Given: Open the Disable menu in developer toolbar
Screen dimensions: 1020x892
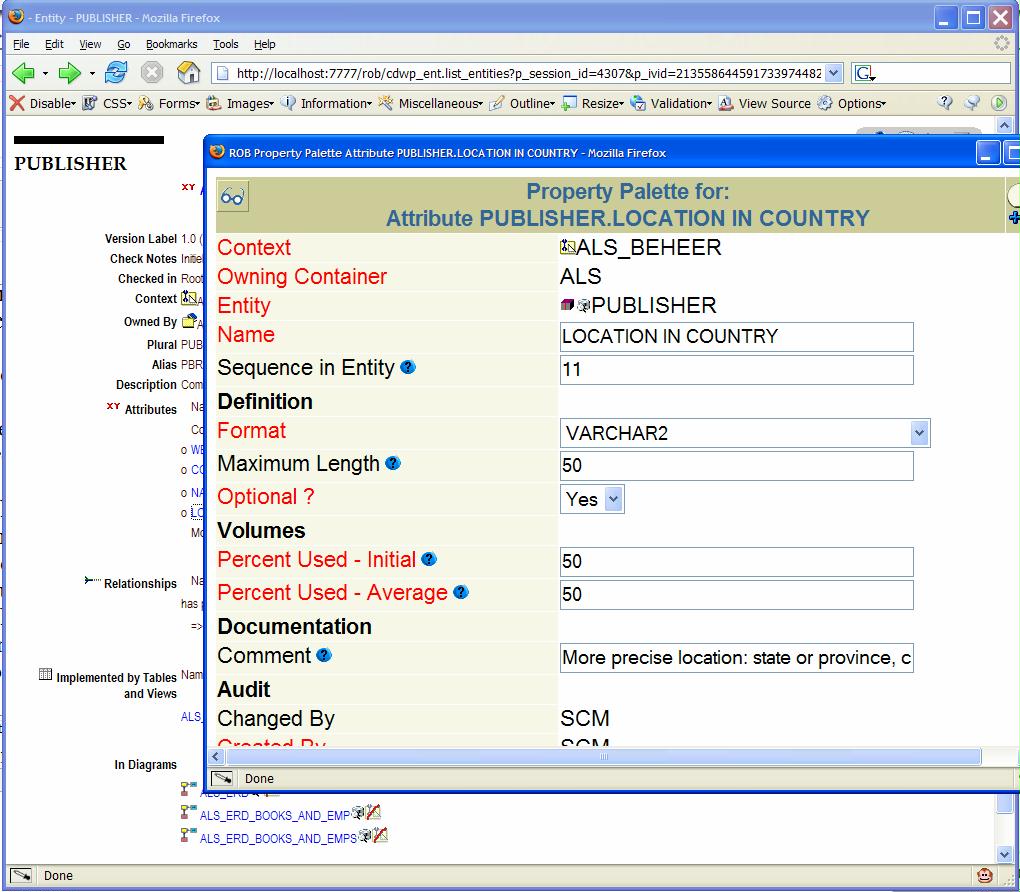Looking at the screenshot, I should [42, 103].
